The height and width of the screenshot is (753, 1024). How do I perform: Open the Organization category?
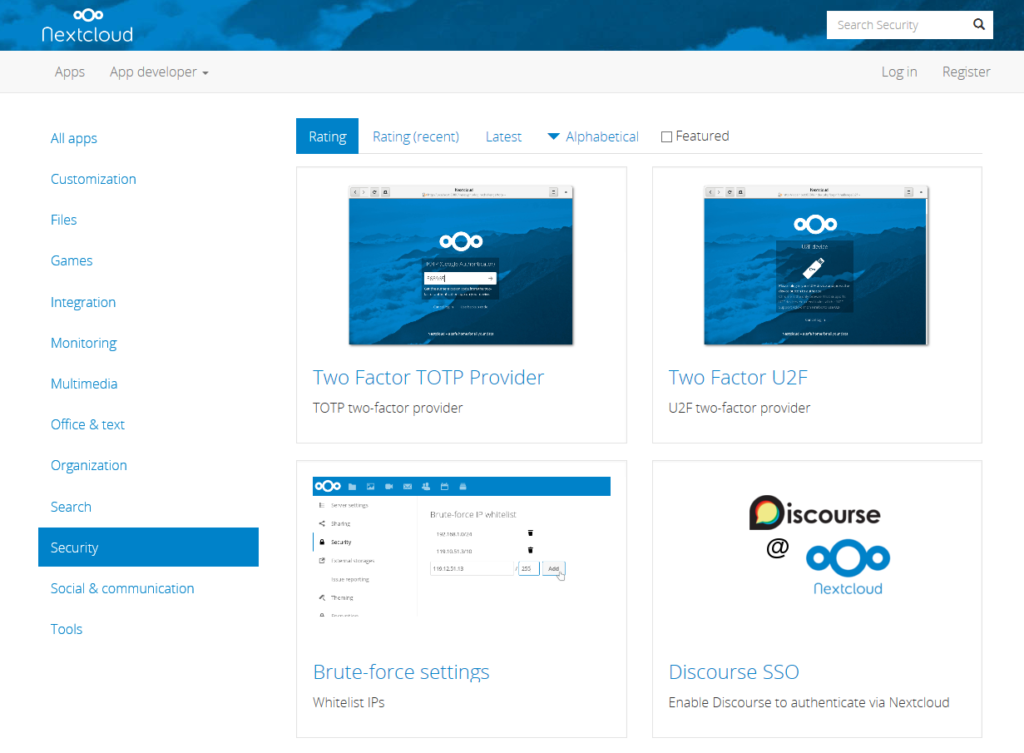click(89, 466)
